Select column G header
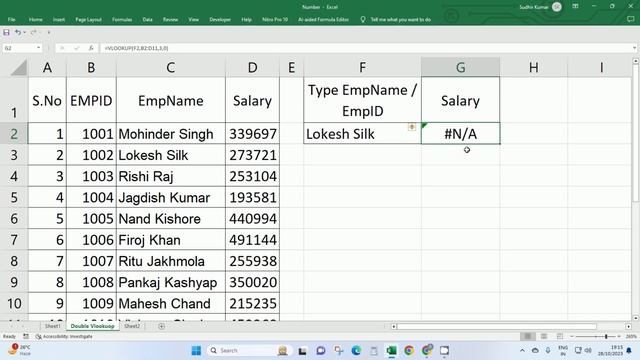Image resolution: width=640 pixels, height=360 pixels. click(x=460, y=67)
